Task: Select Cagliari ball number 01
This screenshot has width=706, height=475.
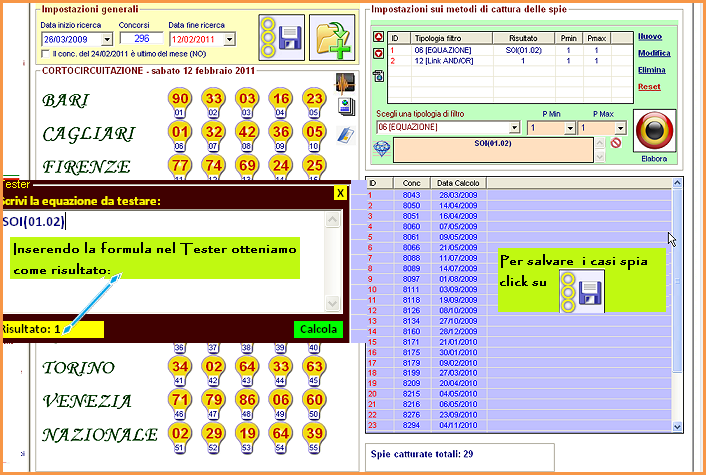Action: coord(180,132)
